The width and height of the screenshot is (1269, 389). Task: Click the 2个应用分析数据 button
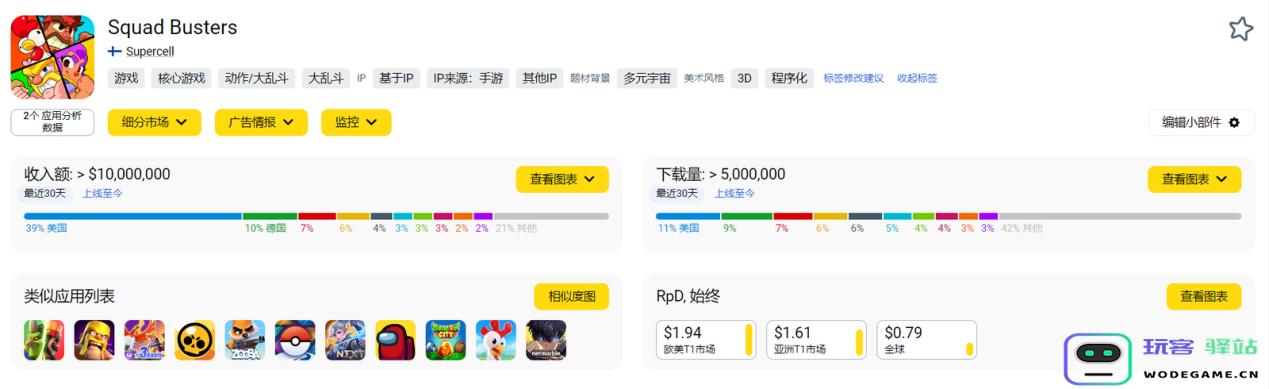coord(52,122)
